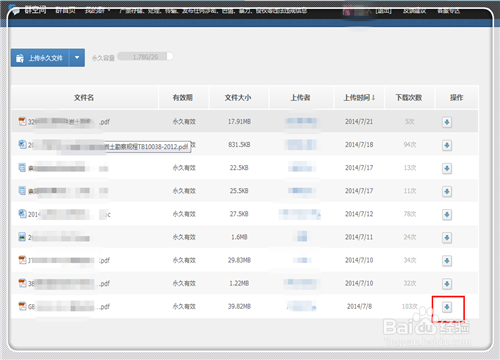Click the user avatar in the top bar

347,11
